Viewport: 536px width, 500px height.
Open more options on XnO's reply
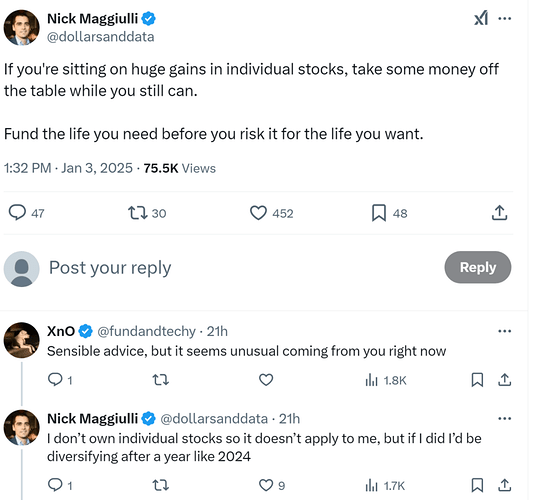click(505, 331)
